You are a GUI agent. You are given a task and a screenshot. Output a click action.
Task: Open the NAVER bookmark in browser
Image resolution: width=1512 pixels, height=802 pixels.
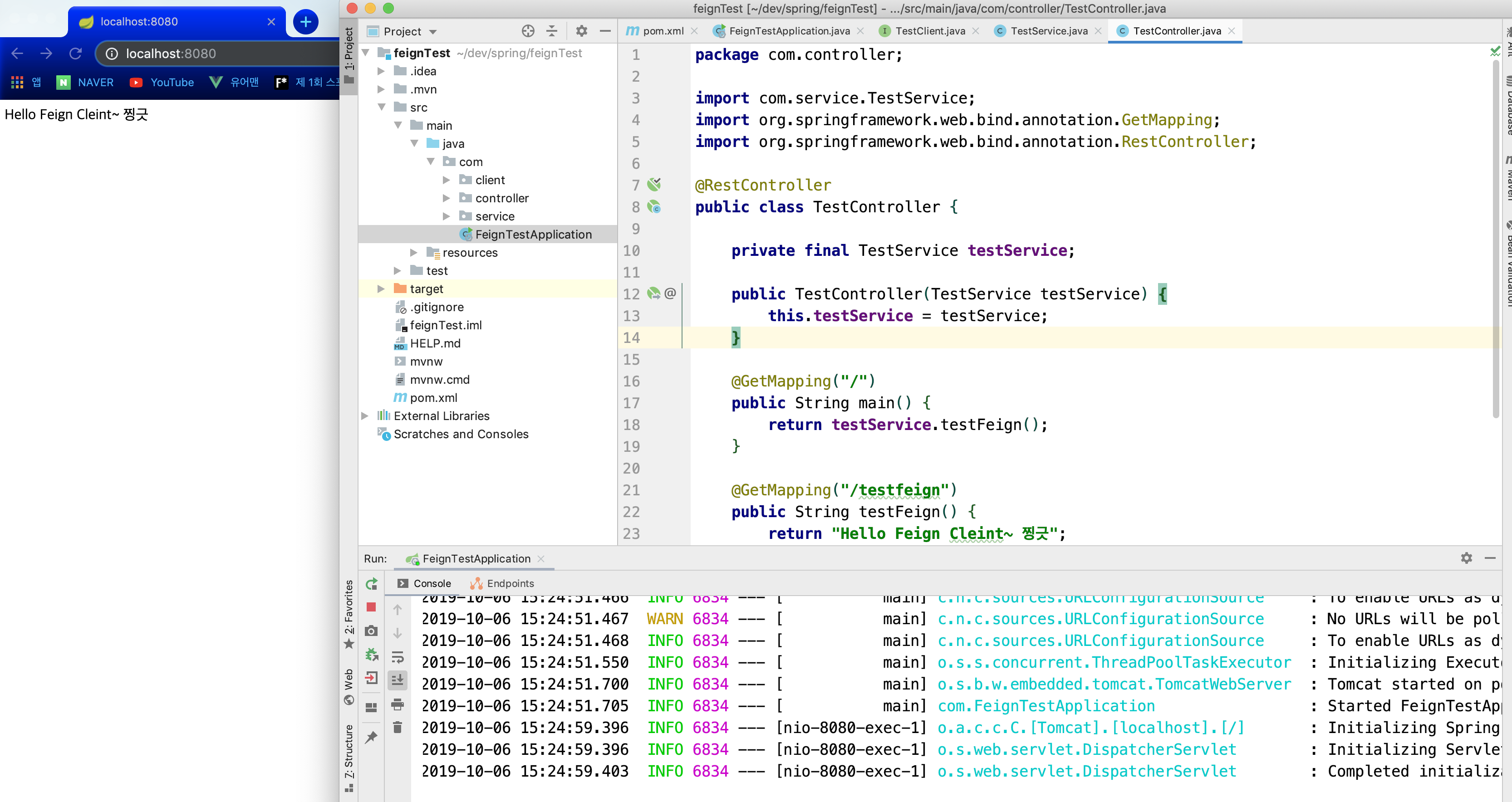pos(85,82)
